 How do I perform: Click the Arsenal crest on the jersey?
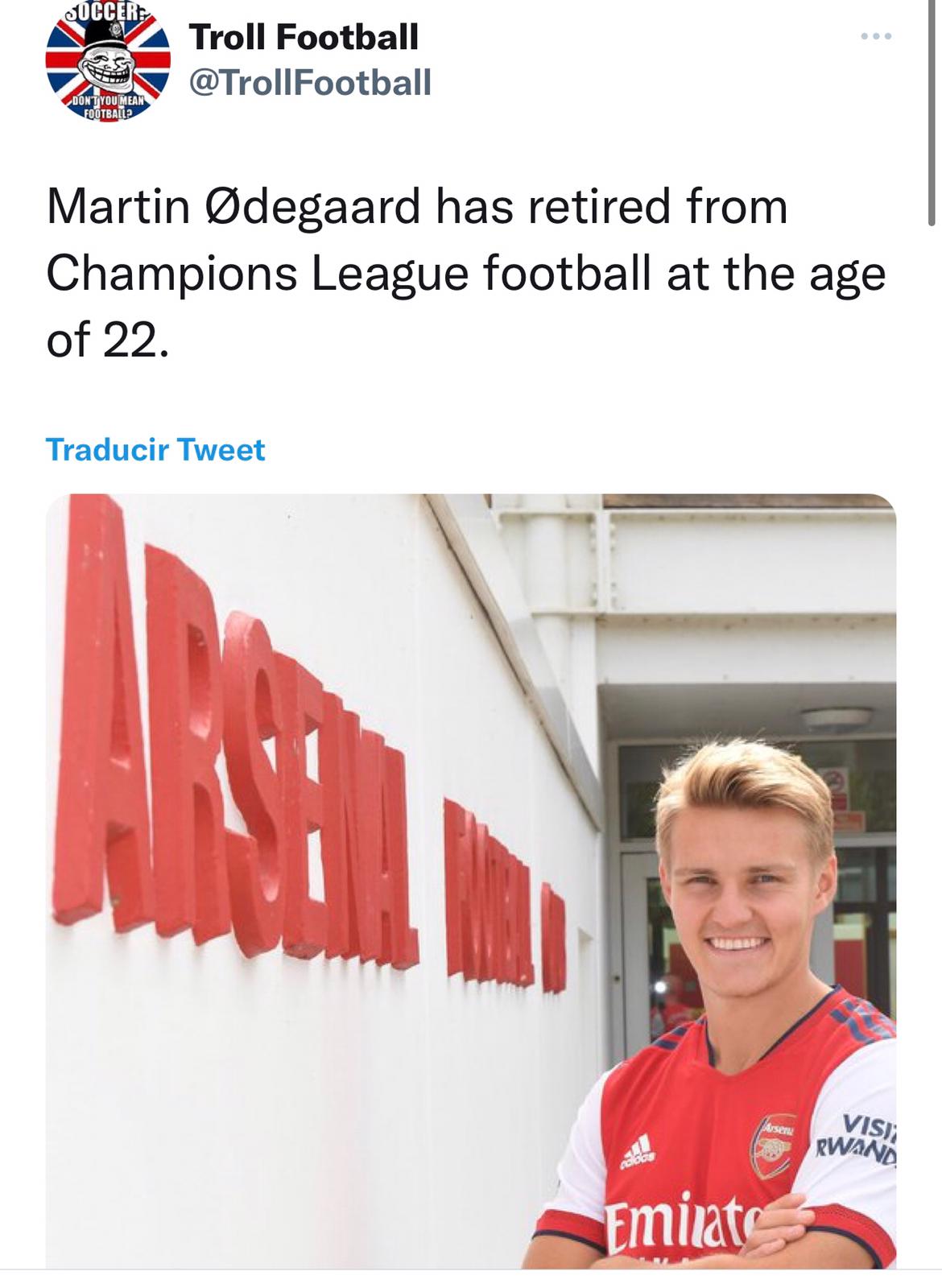pos(773,1146)
